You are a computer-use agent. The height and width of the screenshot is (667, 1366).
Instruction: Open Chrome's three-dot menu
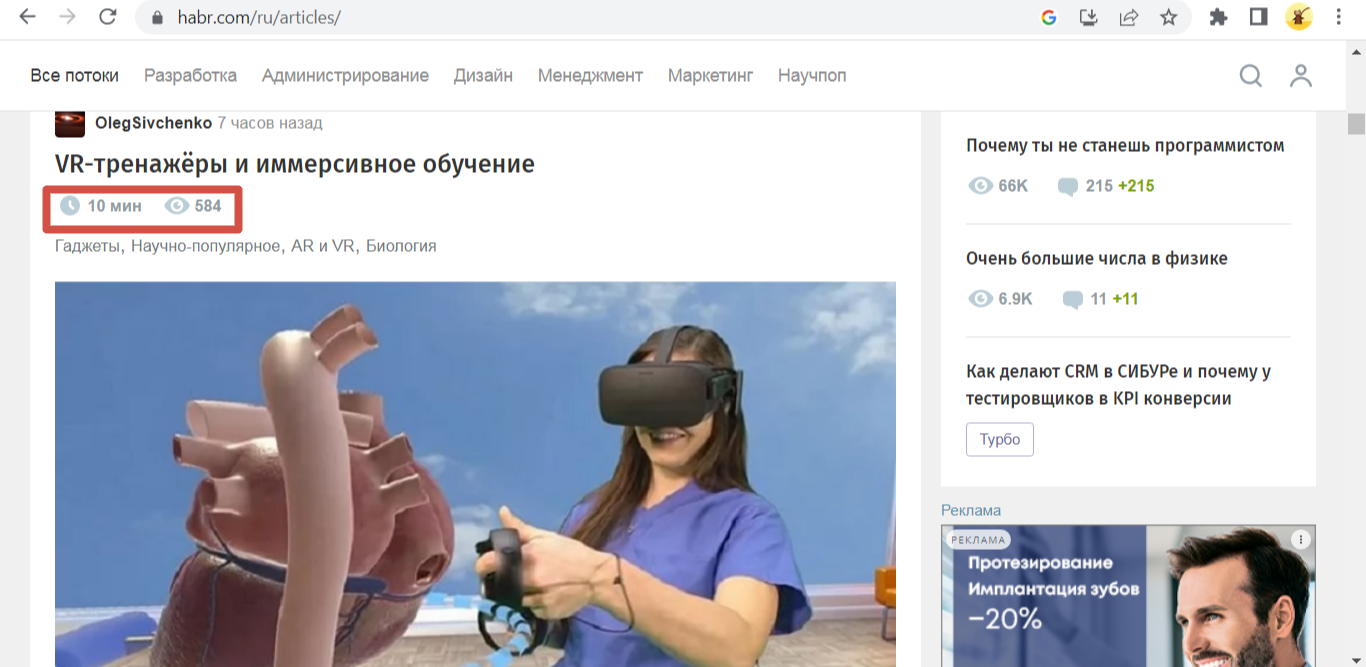pyautogui.click(x=1339, y=17)
